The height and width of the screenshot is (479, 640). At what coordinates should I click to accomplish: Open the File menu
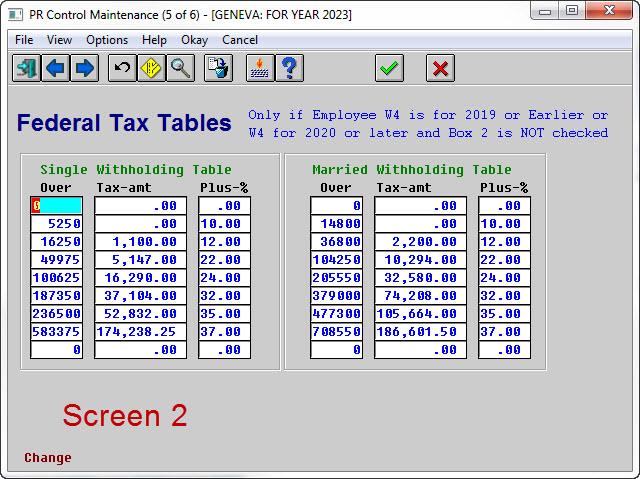click(x=24, y=40)
